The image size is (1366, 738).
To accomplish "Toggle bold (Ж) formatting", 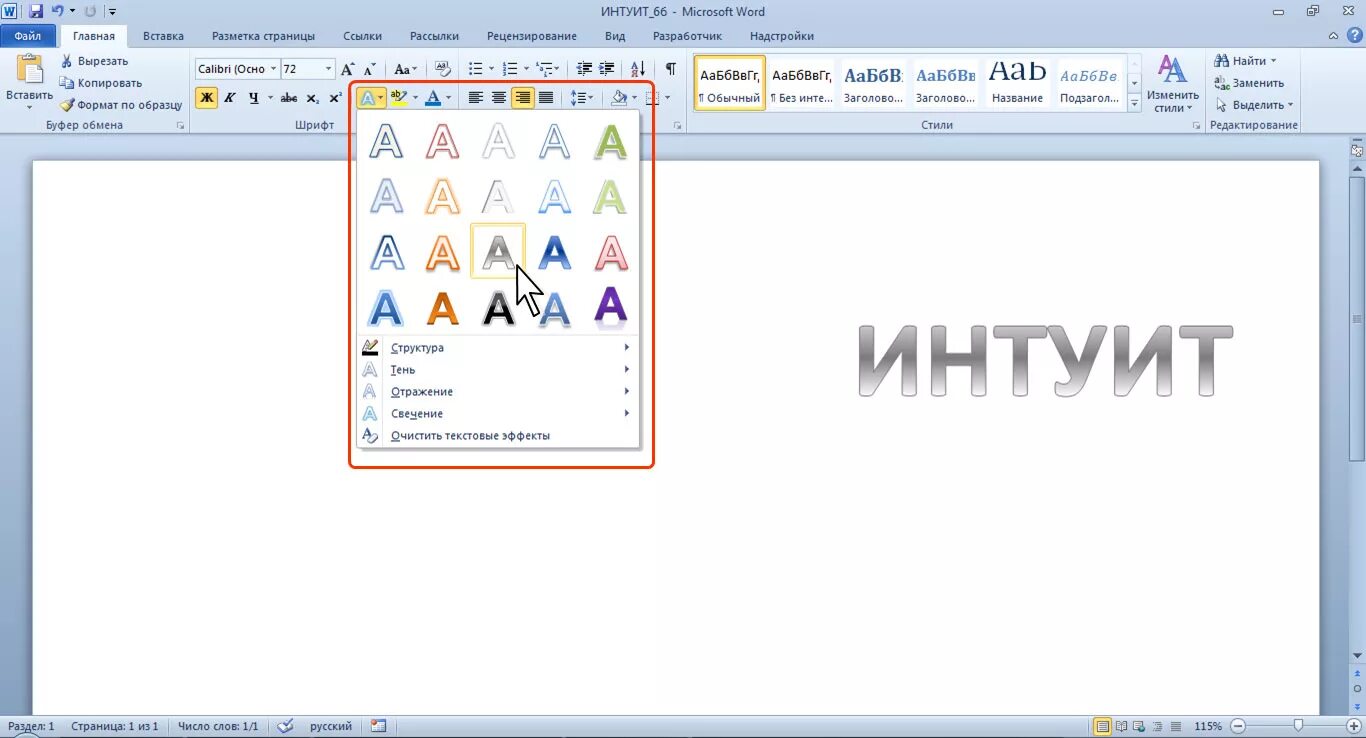I will (206, 98).
